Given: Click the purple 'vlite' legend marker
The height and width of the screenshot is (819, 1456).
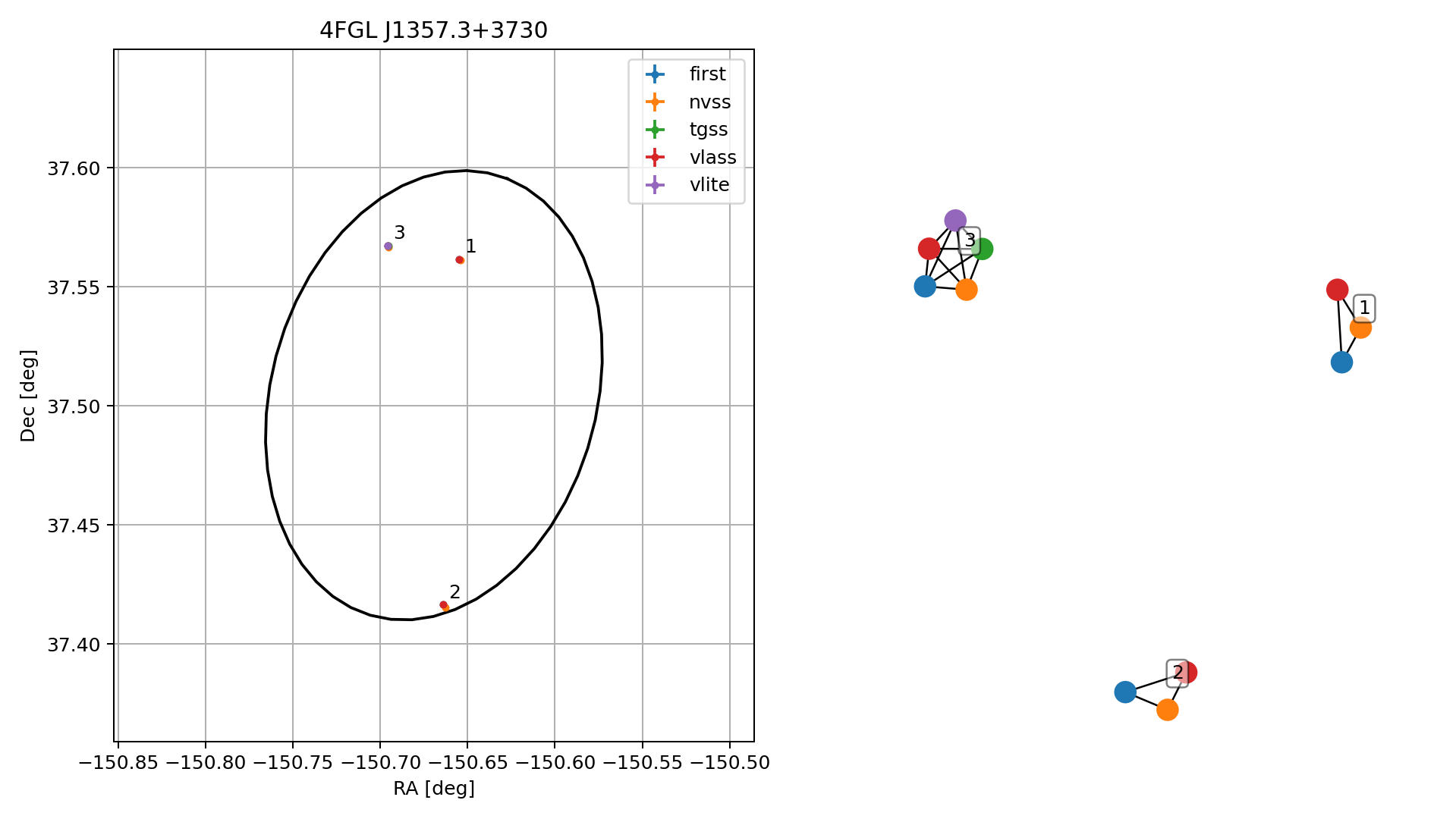Looking at the screenshot, I should [654, 185].
